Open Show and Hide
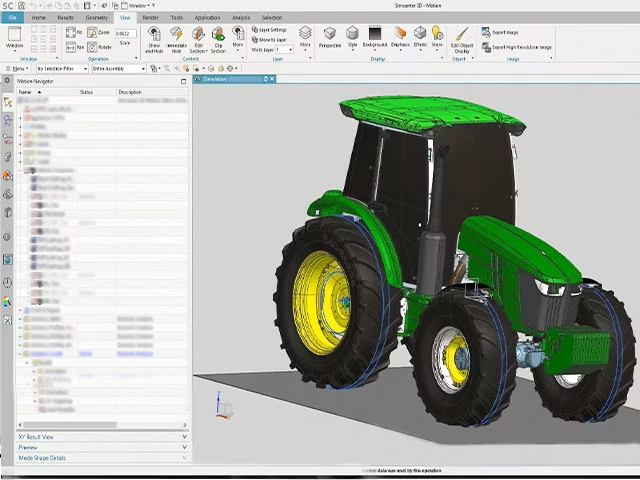Screen dimensions: 640x480 (154, 40)
